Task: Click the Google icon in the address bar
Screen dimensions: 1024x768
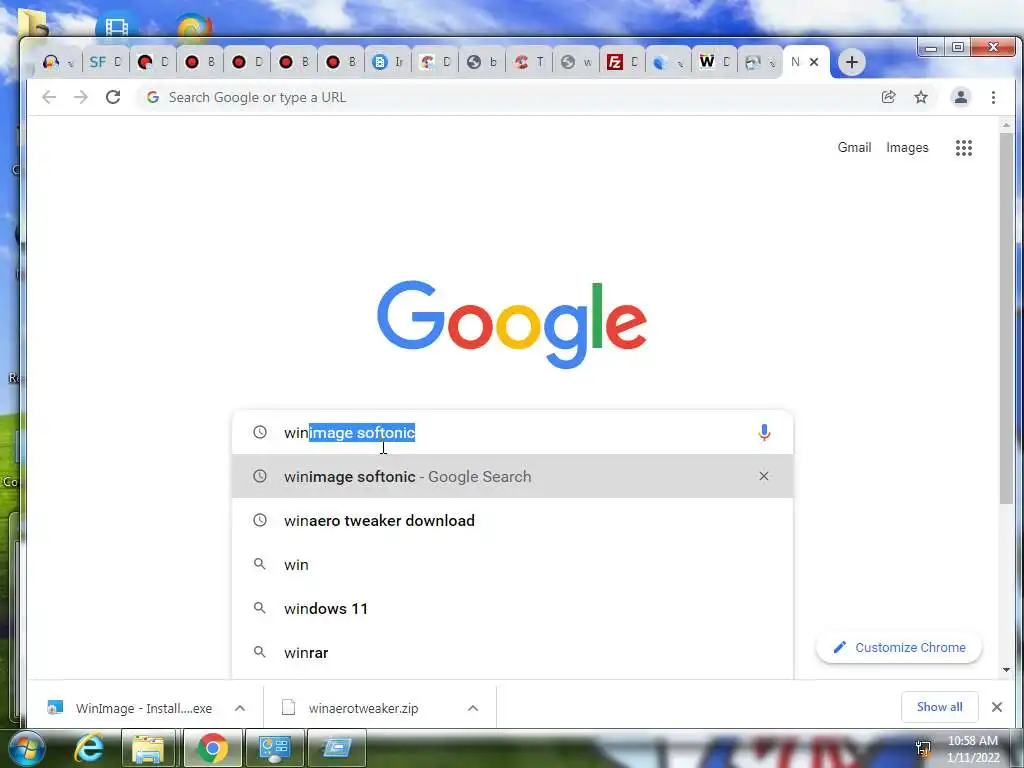Action: pos(153,97)
